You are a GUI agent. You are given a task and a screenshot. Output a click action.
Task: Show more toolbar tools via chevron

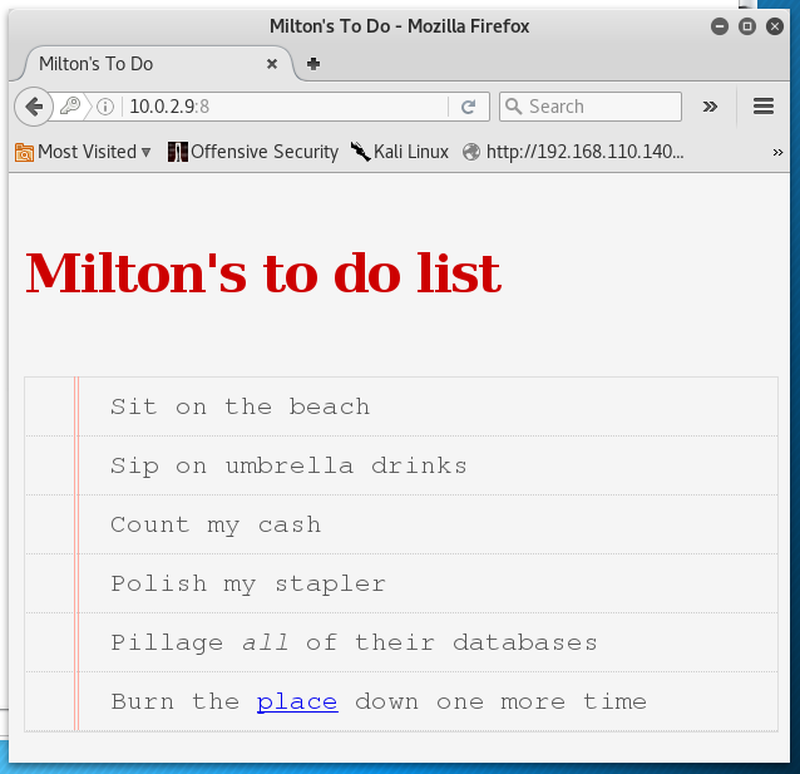(x=710, y=107)
